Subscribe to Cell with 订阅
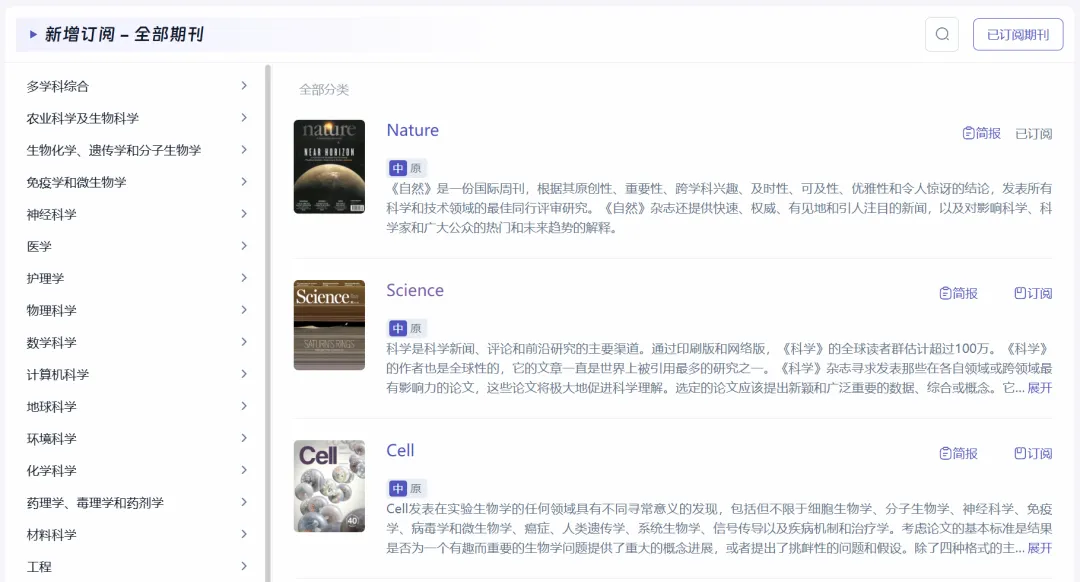The width and height of the screenshot is (1080, 582). (x=1033, y=453)
